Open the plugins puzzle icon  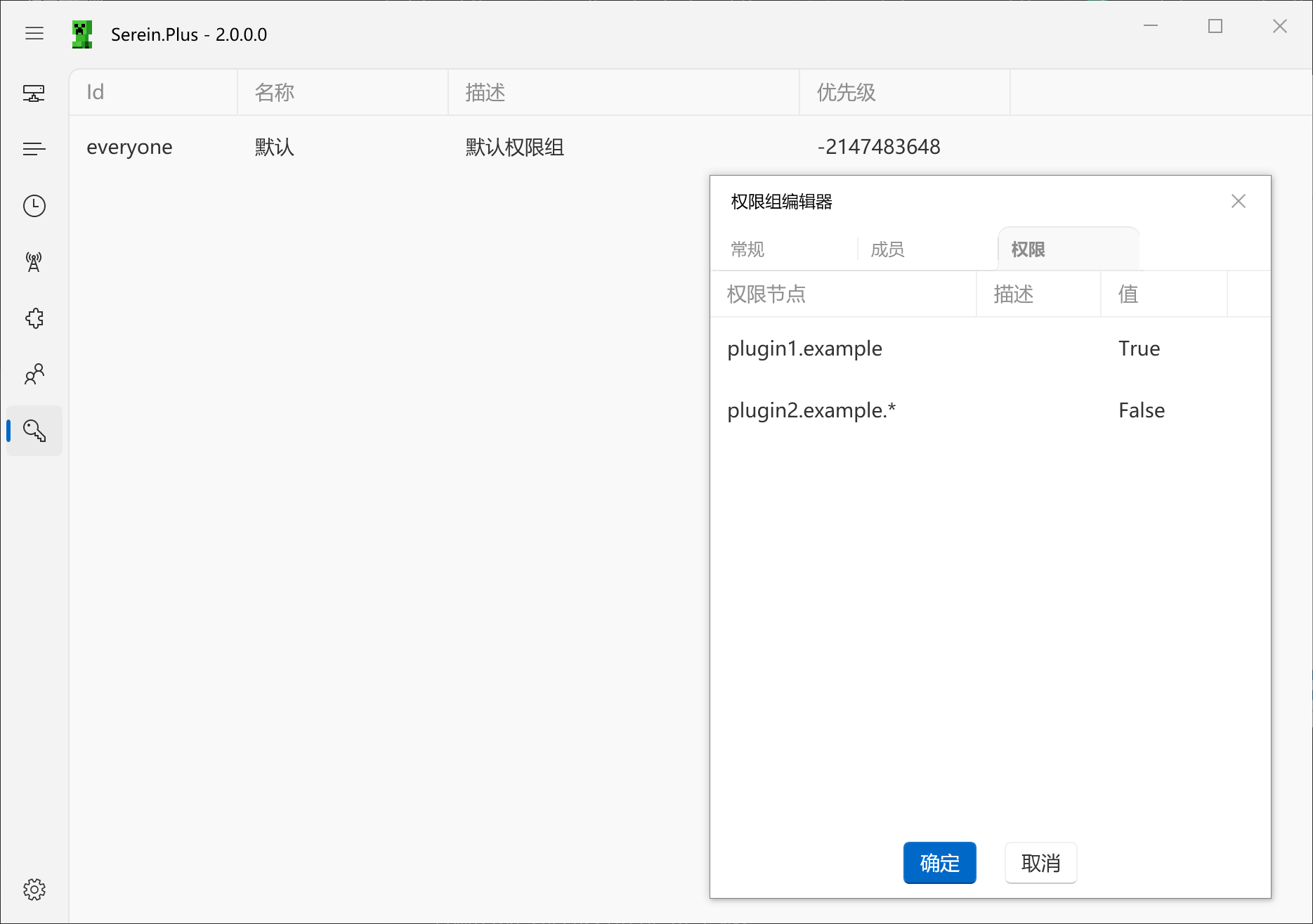[x=34, y=318]
